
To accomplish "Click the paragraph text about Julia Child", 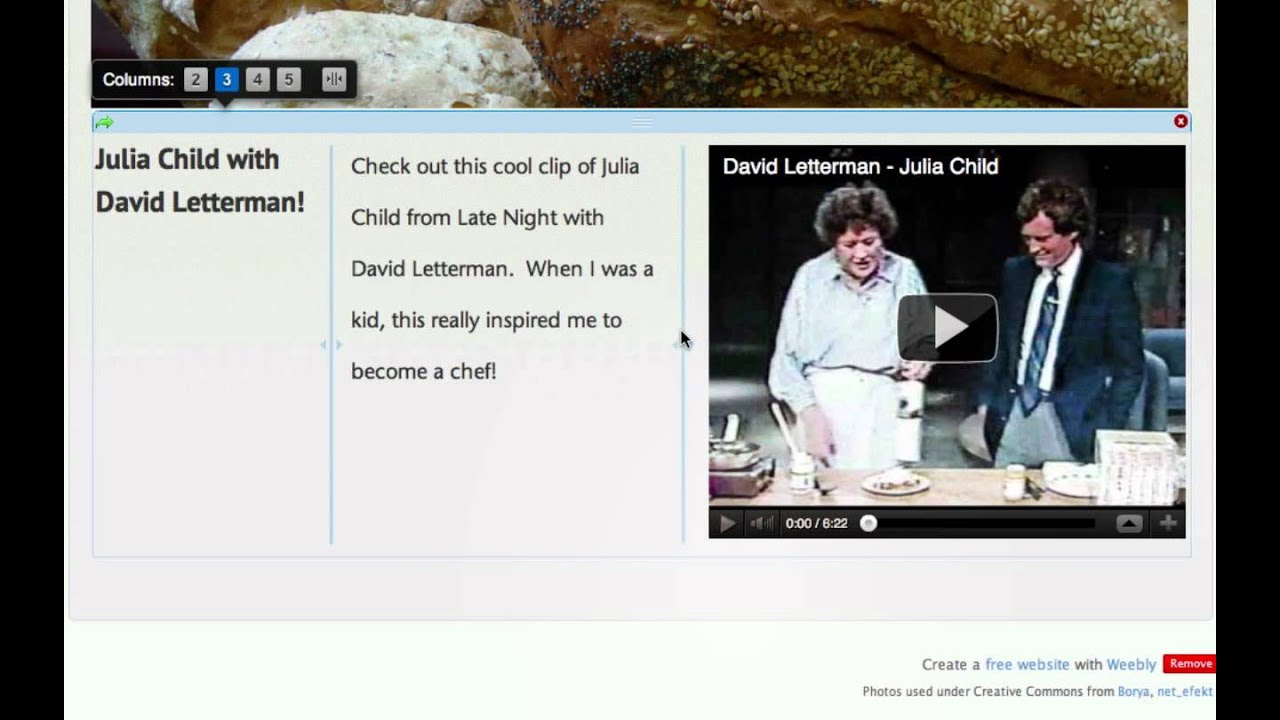I will pyautogui.click(x=502, y=268).
